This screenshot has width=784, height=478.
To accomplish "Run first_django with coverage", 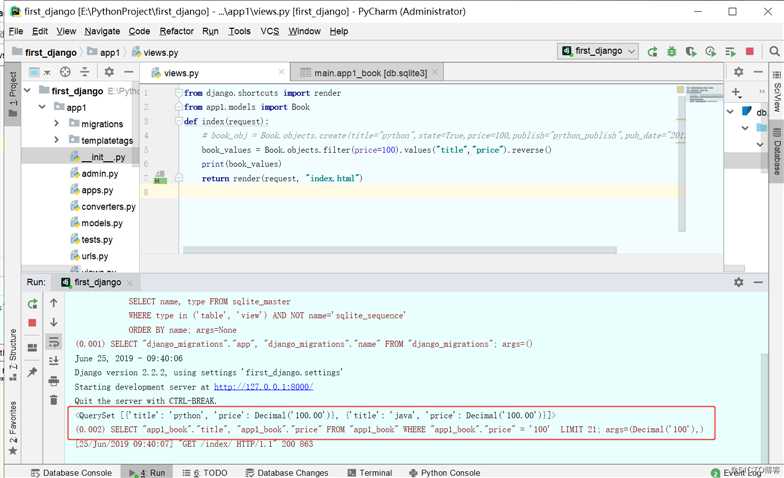I will (x=691, y=52).
